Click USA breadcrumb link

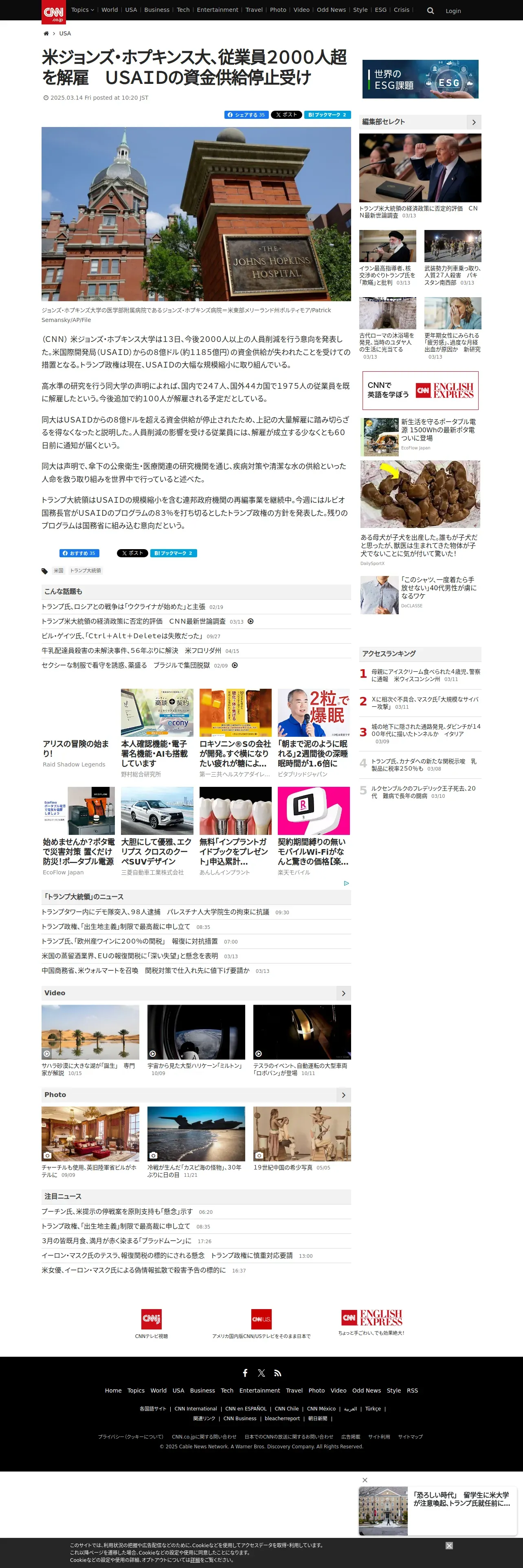[x=65, y=33]
